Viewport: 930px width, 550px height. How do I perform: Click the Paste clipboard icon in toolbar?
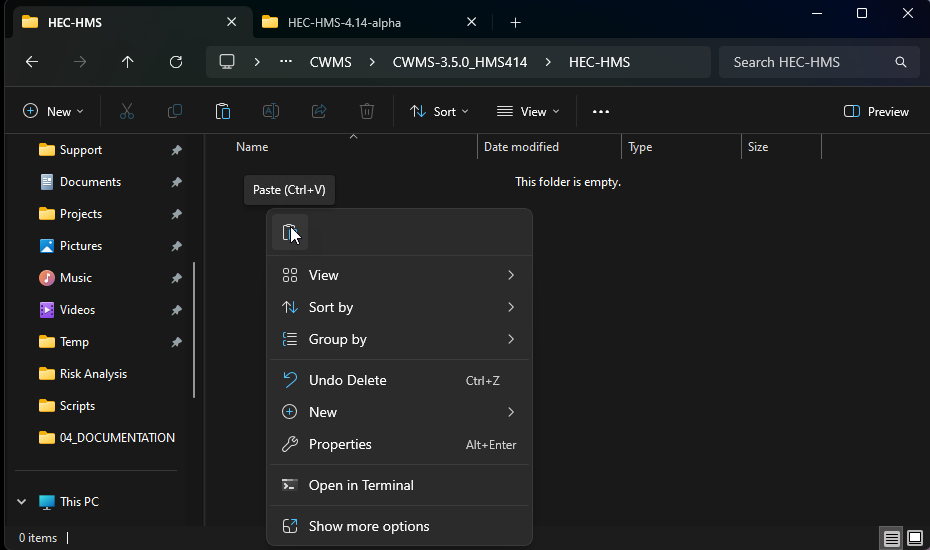[223, 112]
